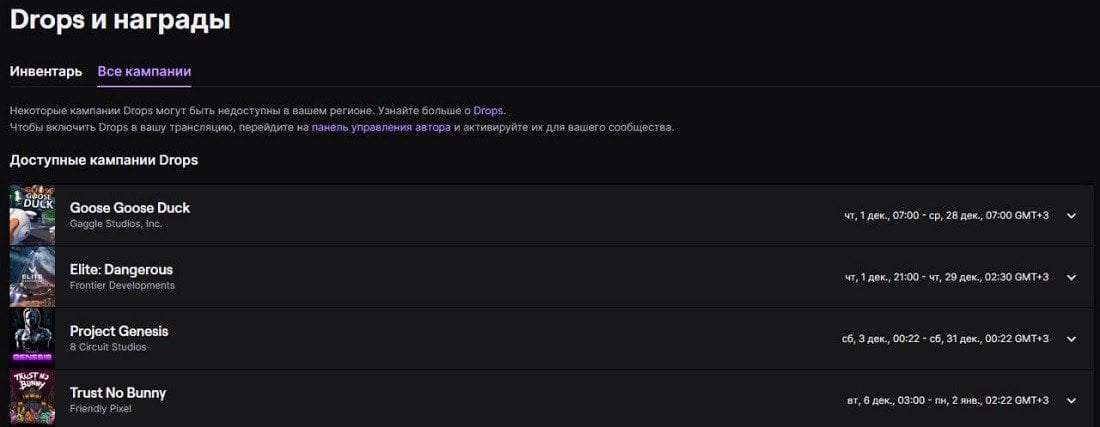Click the Trust No Bunny game thumbnail
Screen dimensions: 1100x427
click(32, 398)
